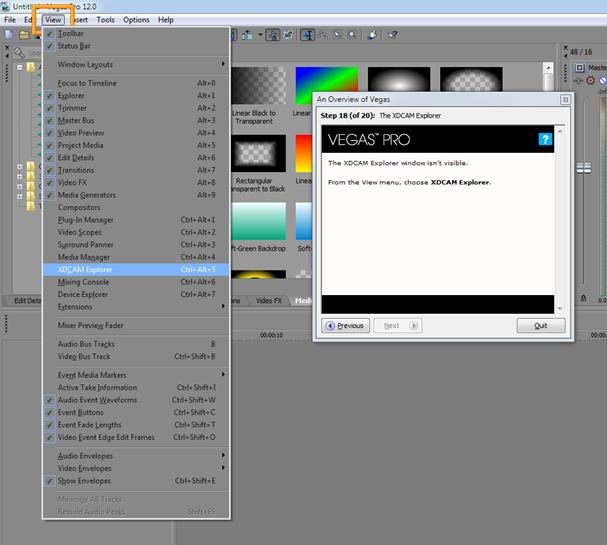Open Mixing Console from View menu
Viewport: 607px width, 545px height.
135,282
